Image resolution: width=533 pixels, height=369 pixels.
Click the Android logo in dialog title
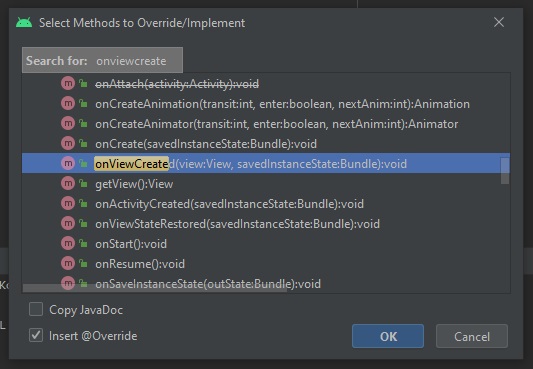[24, 22]
